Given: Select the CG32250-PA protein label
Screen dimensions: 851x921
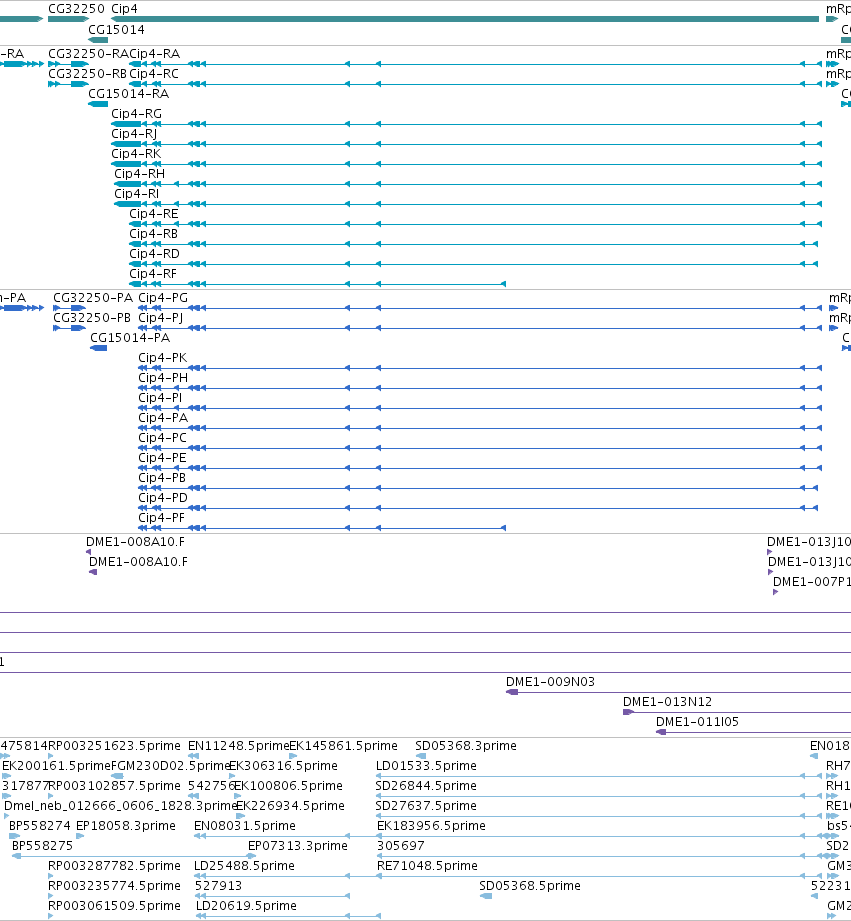Looking at the screenshot, I should 93,298.
